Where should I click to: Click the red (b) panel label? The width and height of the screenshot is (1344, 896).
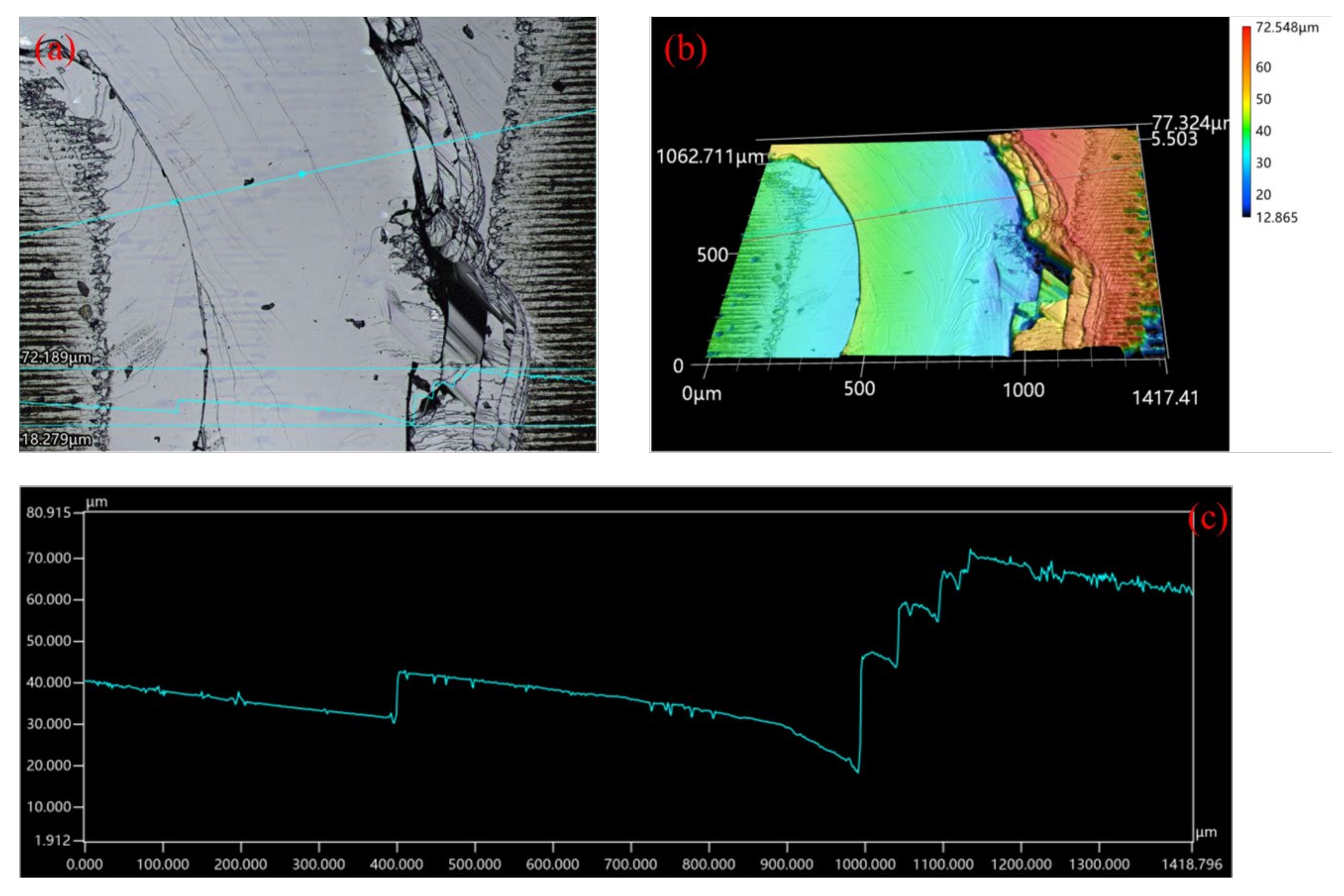685,50
